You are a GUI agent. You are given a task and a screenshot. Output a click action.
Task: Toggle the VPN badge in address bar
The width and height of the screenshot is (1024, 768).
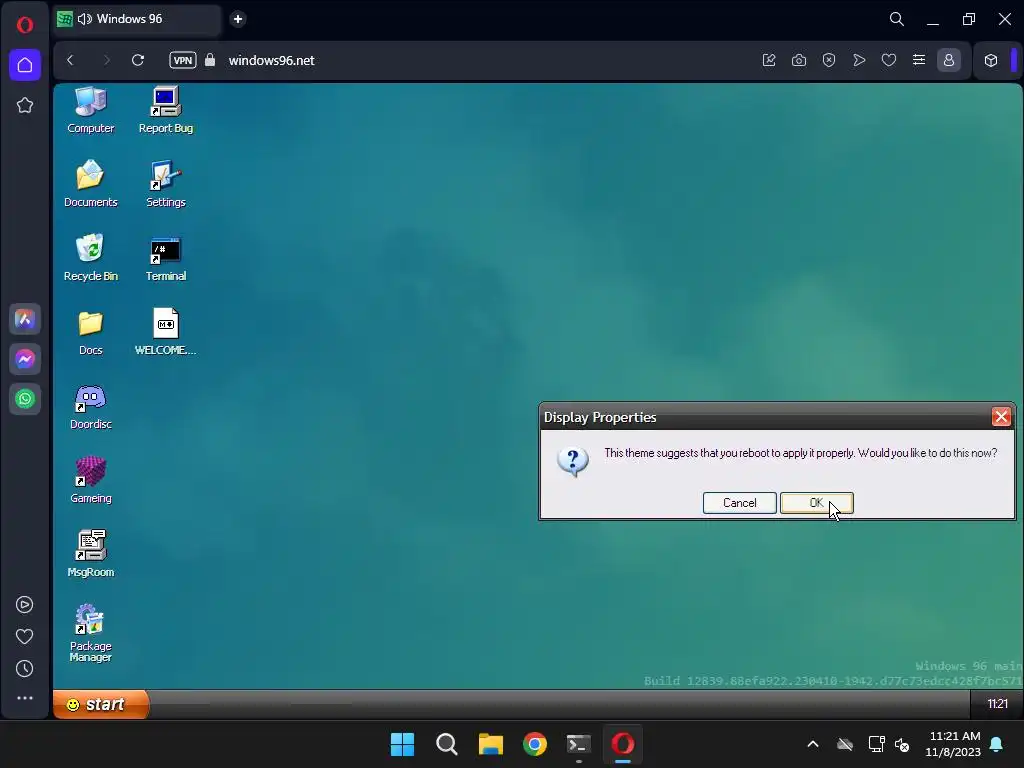tap(183, 60)
